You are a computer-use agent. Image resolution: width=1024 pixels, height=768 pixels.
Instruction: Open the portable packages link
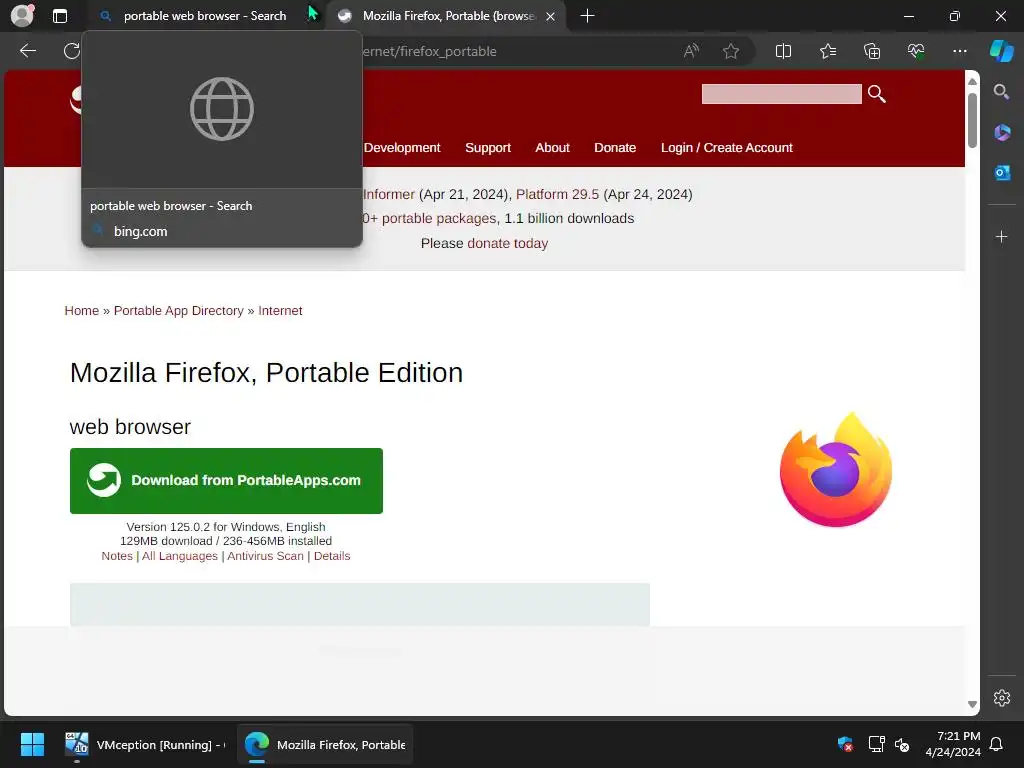pyautogui.click(x=439, y=218)
